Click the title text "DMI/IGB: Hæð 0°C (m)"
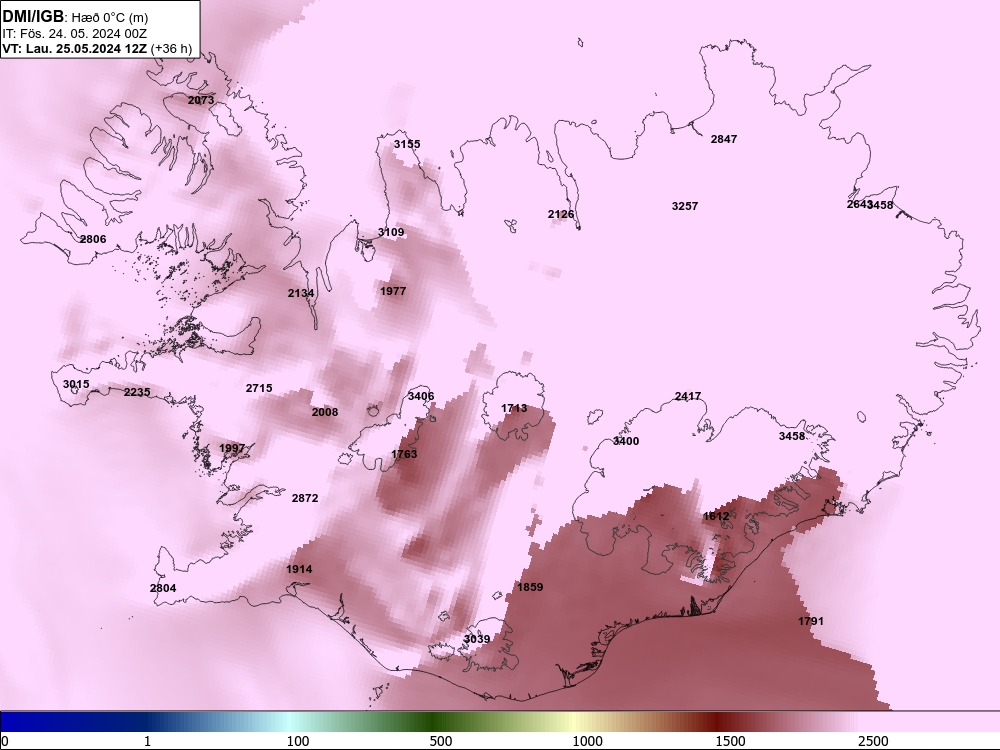The width and height of the screenshot is (1000, 750). (76, 17)
